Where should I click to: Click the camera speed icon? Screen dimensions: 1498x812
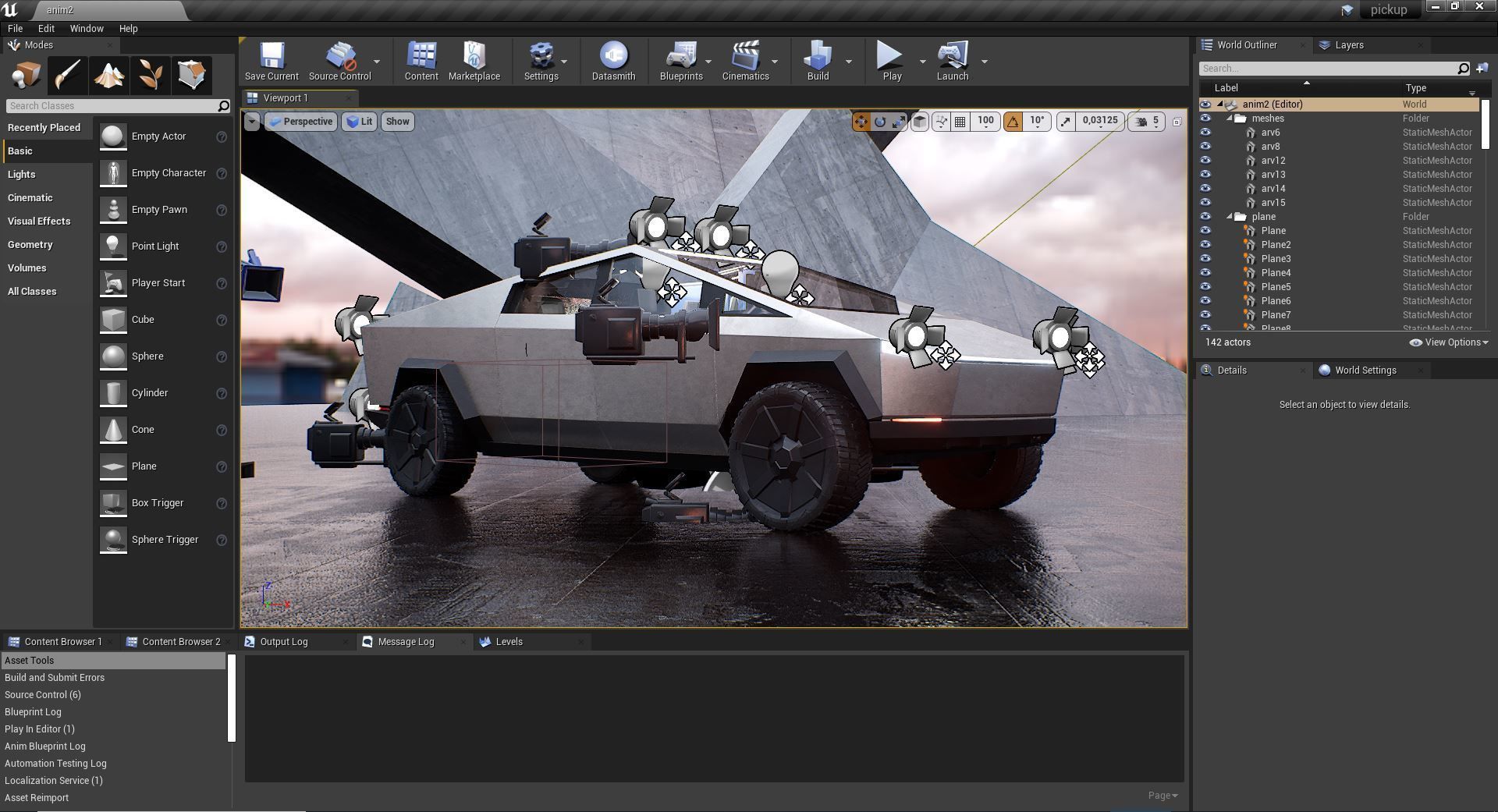pos(1141,122)
